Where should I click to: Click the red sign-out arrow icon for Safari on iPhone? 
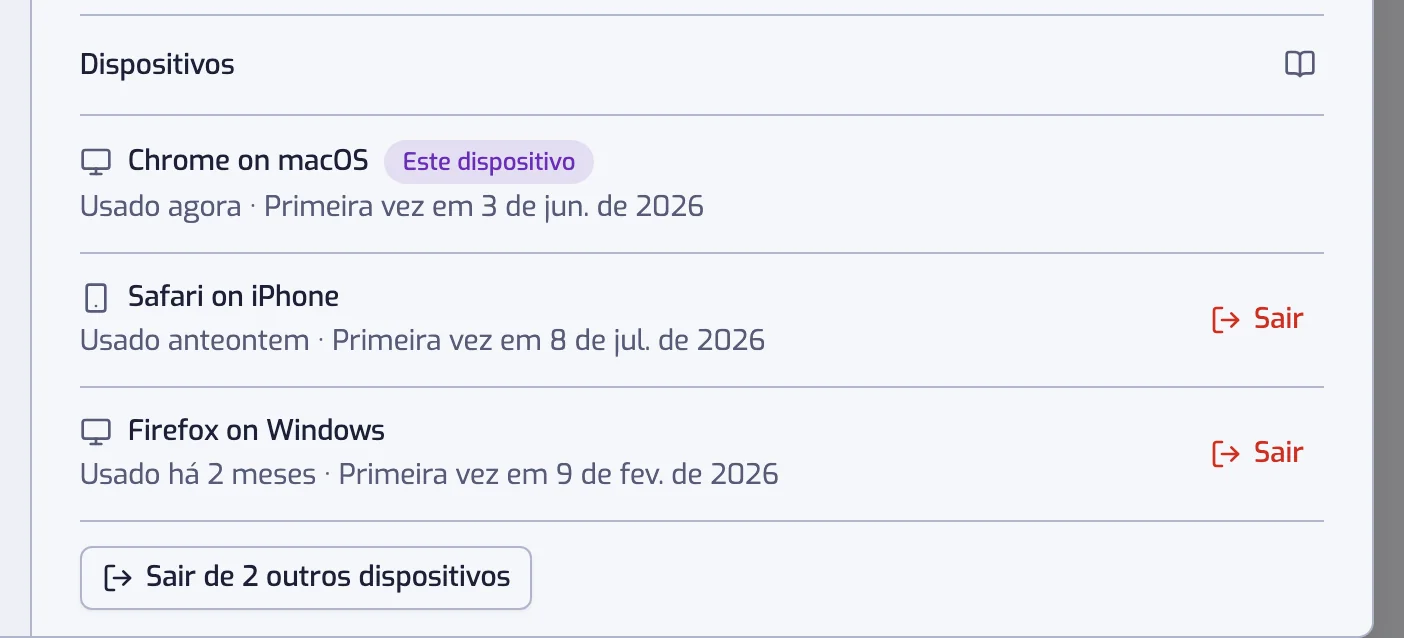(x=1225, y=320)
